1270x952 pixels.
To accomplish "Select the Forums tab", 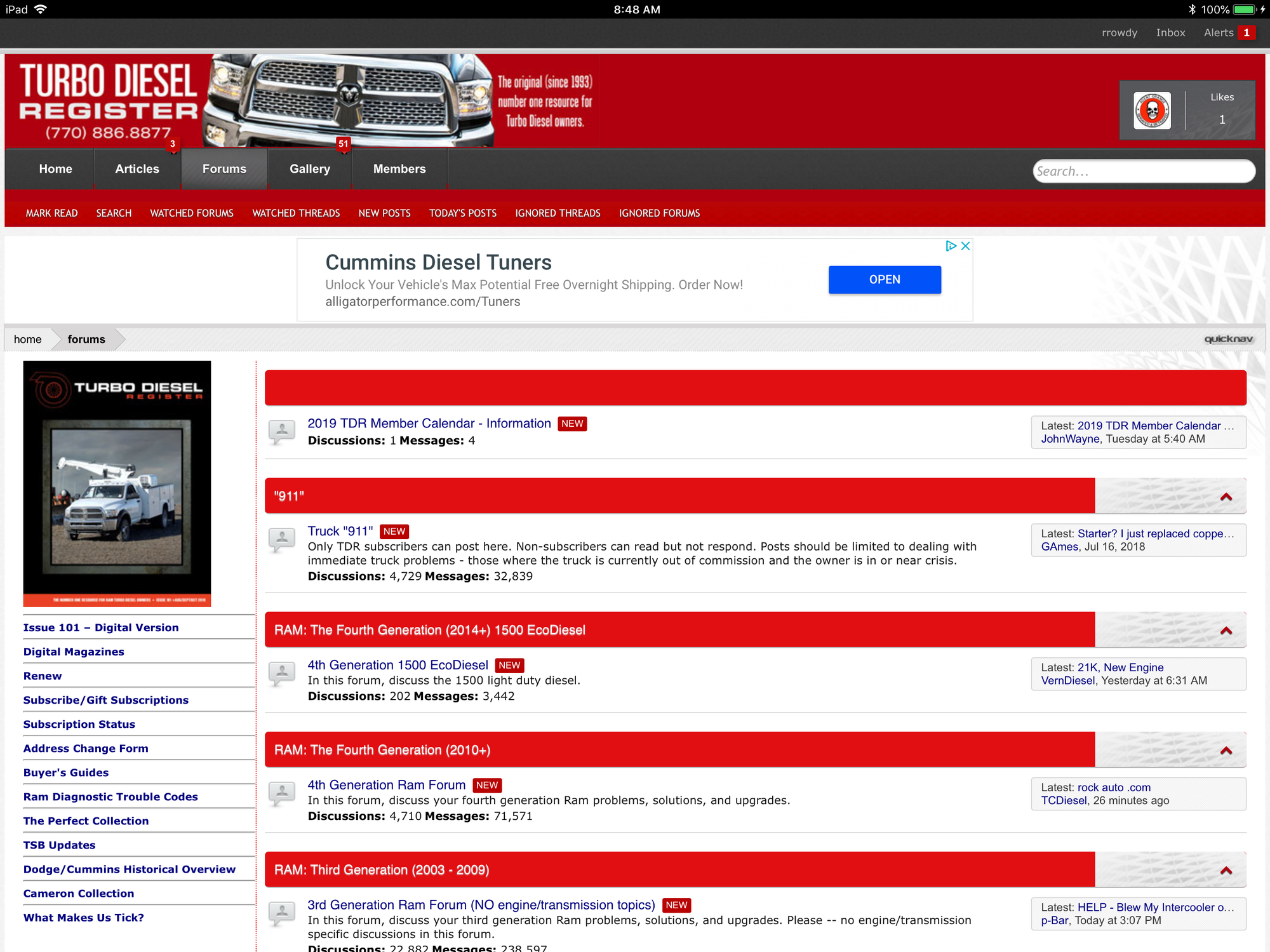I will [224, 169].
